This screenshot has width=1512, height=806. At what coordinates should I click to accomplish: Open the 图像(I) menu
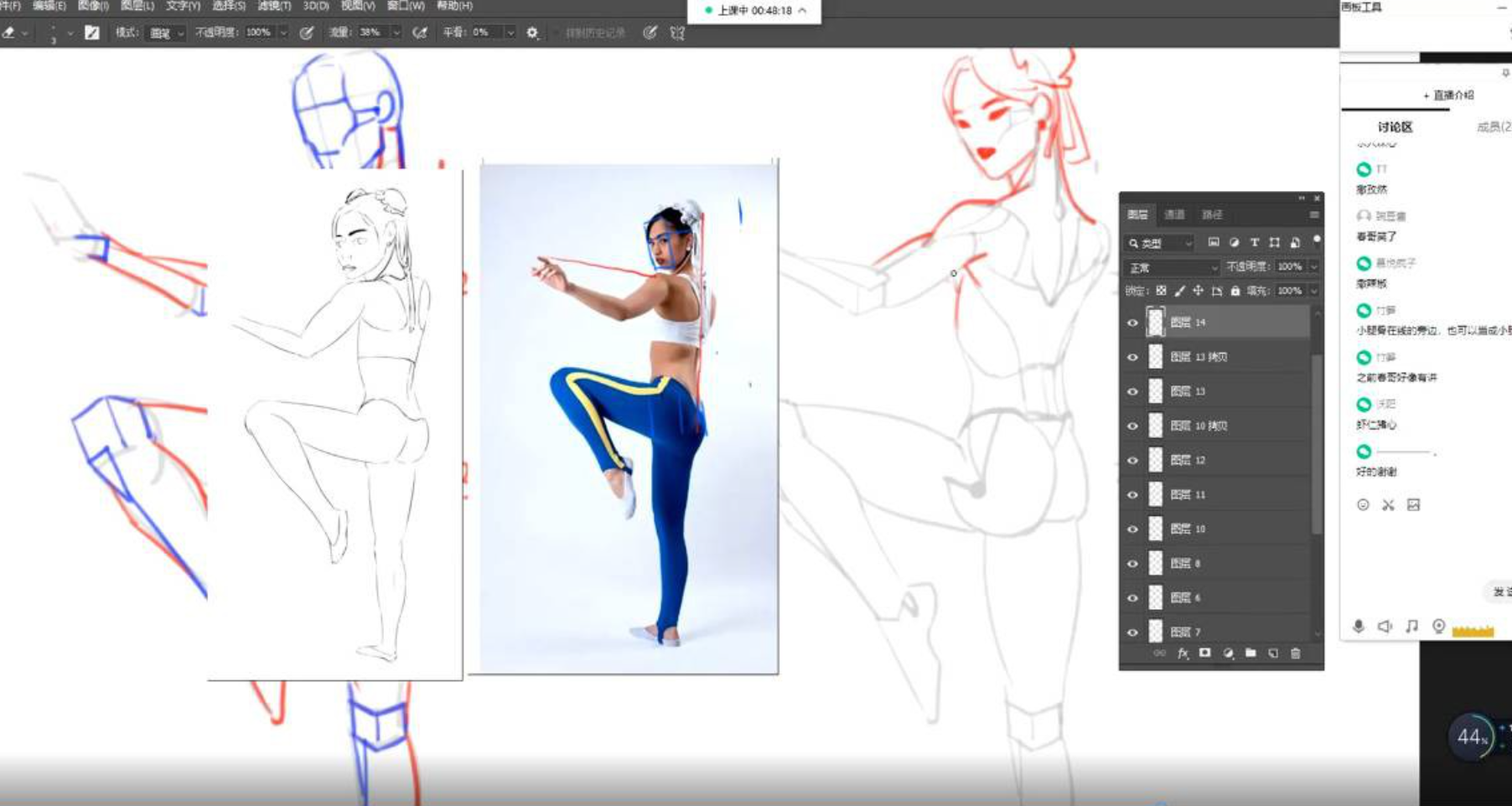(93, 6)
